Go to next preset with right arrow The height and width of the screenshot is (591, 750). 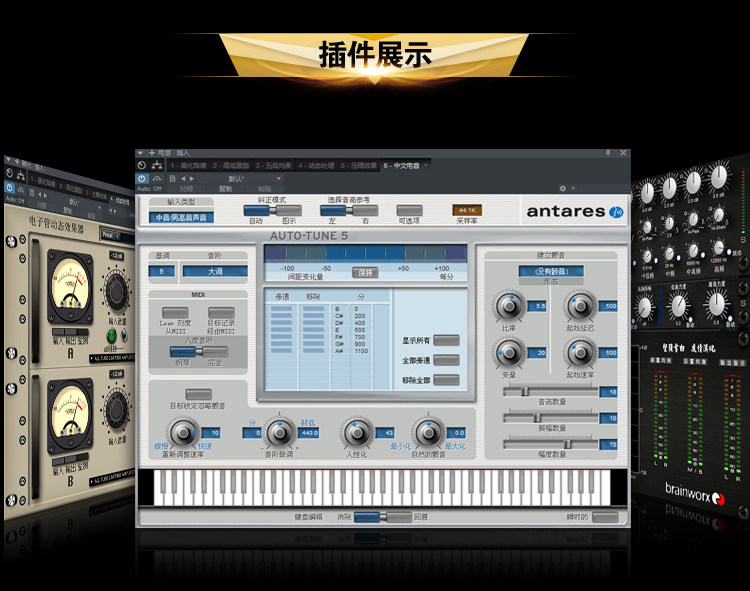click(192, 178)
